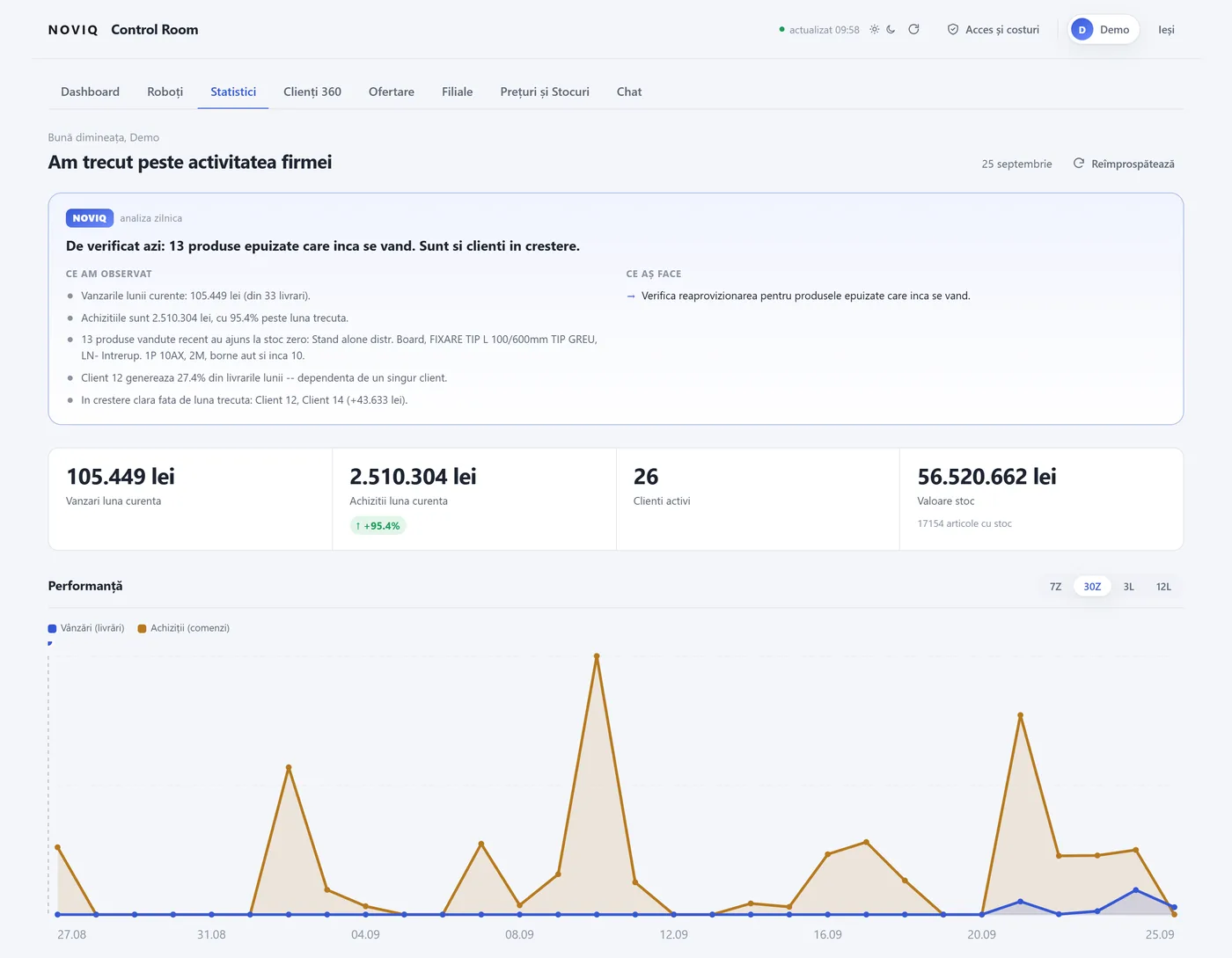Log out using Ieși

1166,30
